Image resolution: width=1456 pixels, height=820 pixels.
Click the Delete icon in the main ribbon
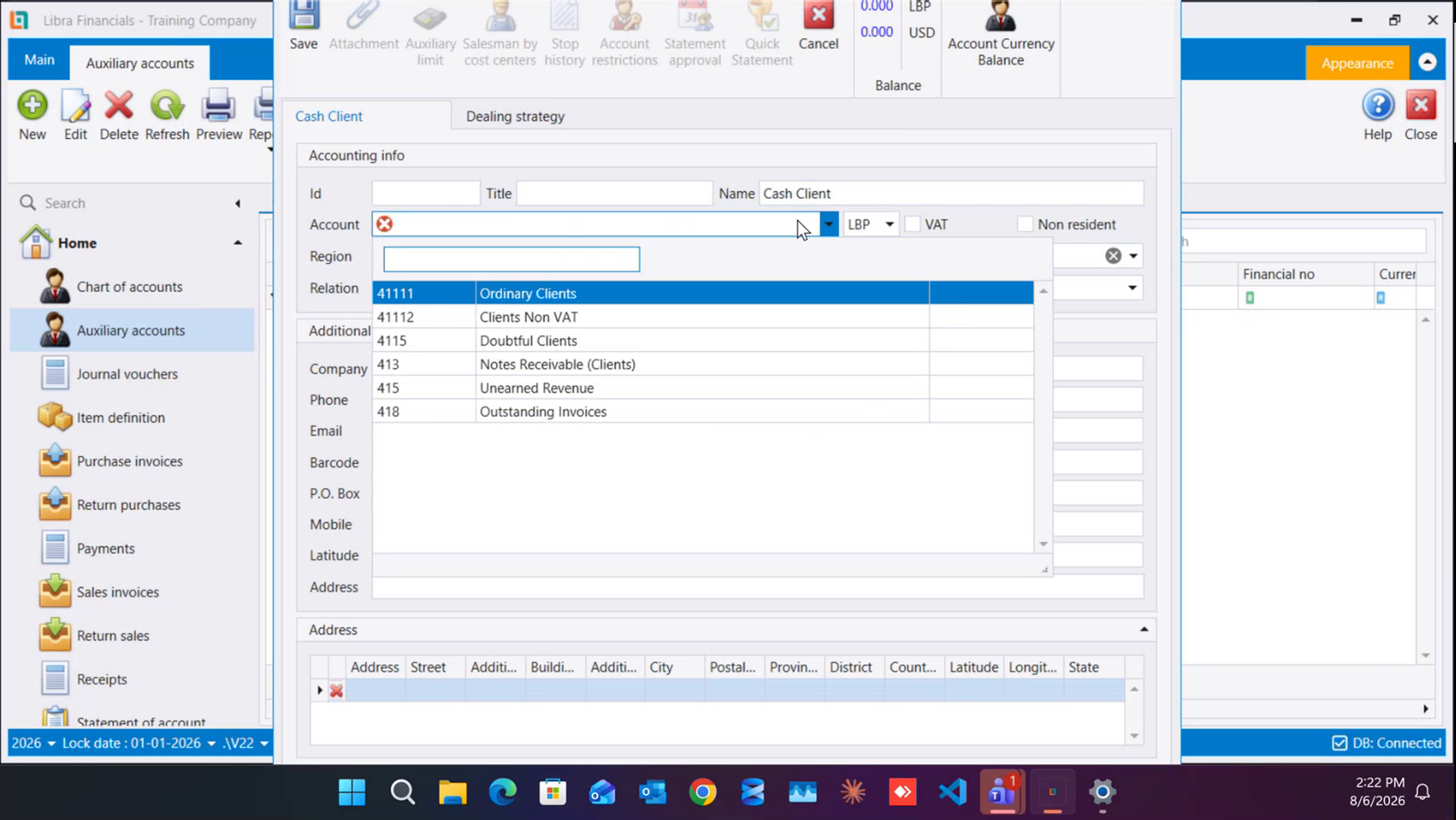pos(119,106)
